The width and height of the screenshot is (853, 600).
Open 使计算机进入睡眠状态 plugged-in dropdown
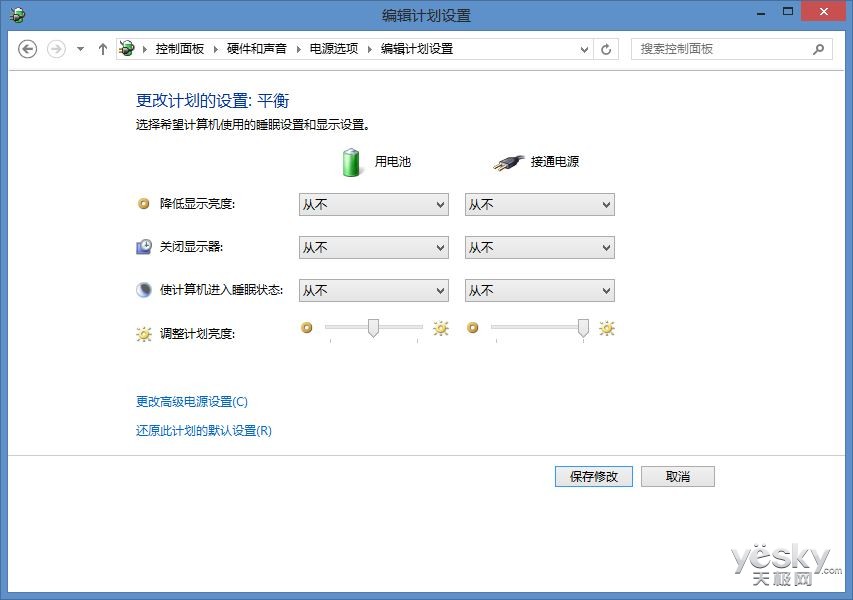tap(540, 290)
